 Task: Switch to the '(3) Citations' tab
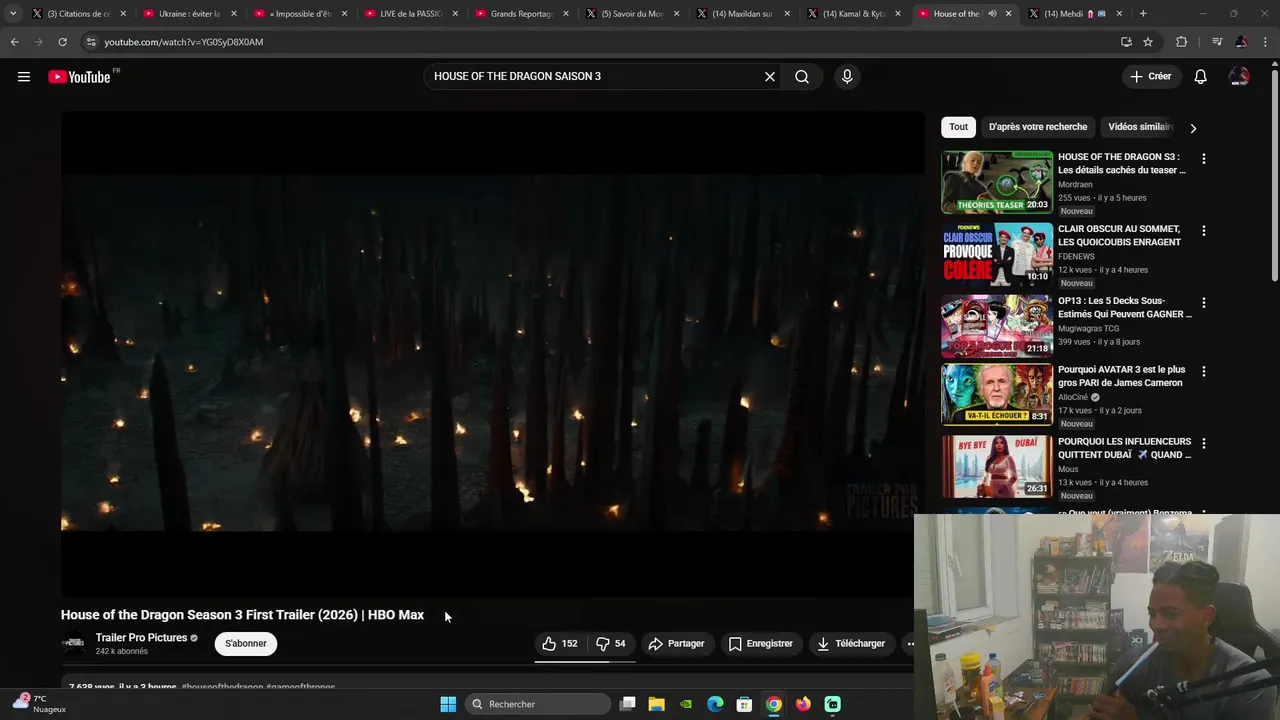tap(78, 14)
